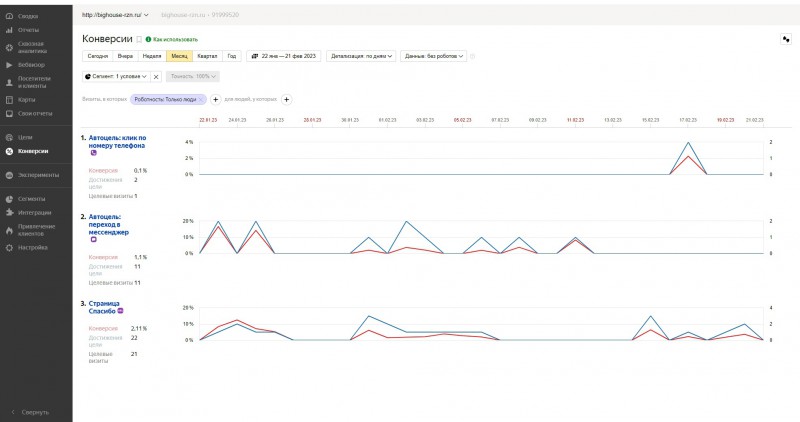
Task: Open calendar for 22 янв — 21 фев 2023
Action: pyautogui.click(x=284, y=56)
